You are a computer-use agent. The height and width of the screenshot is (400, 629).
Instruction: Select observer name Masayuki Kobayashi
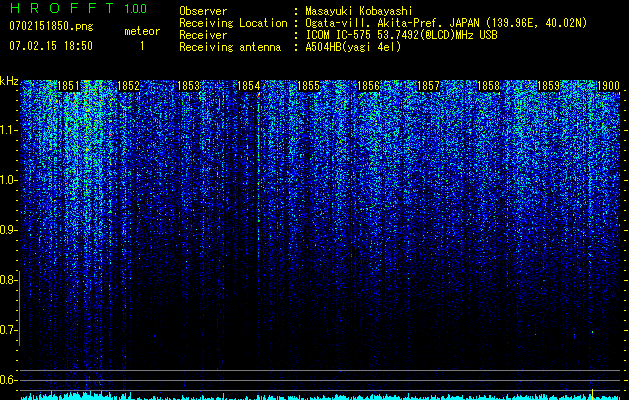tap(359, 11)
